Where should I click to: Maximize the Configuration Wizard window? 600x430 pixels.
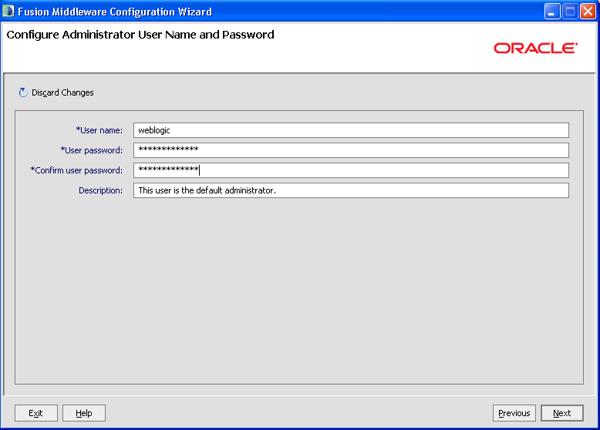click(x=568, y=9)
